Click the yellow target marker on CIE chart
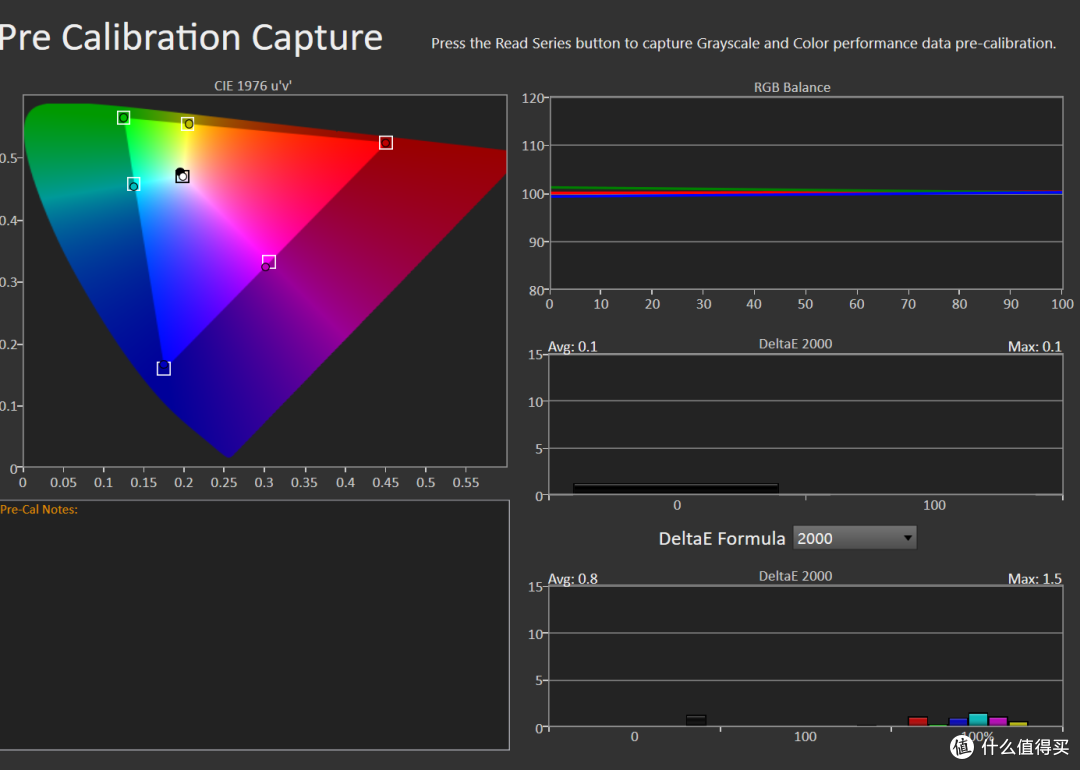Image resolution: width=1080 pixels, height=770 pixels. (187, 123)
